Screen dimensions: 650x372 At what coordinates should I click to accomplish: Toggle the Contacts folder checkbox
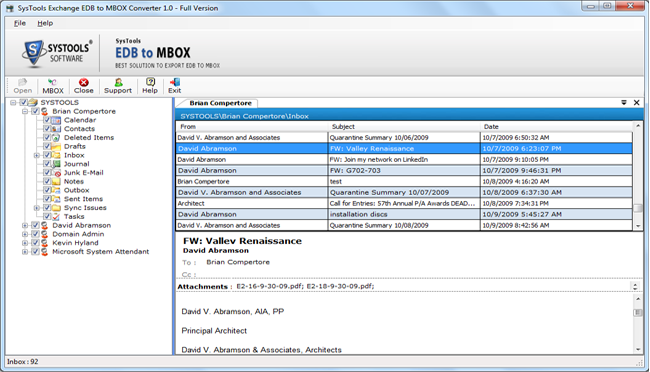[47, 129]
